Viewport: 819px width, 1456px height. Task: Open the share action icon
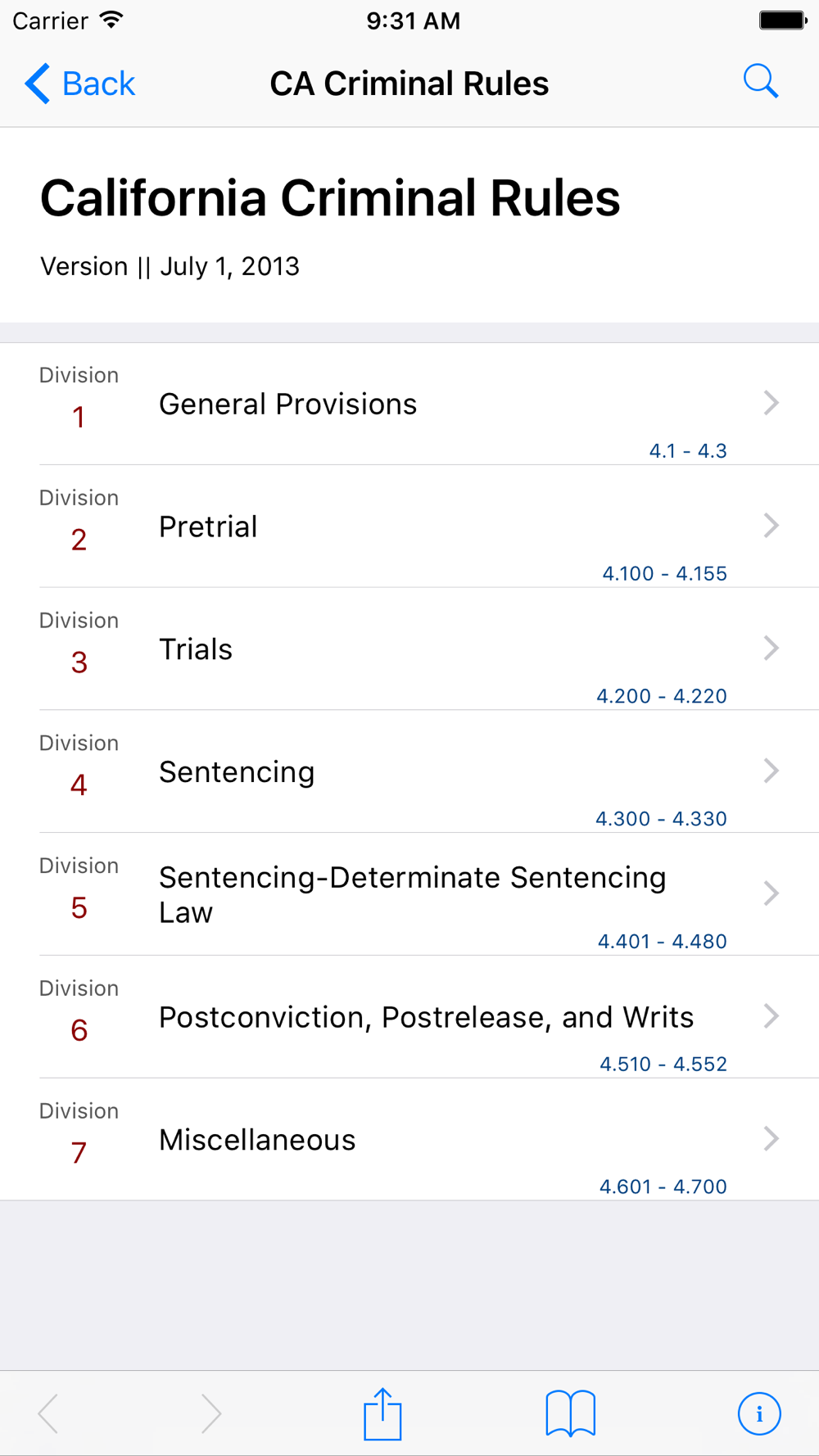point(382,1413)
